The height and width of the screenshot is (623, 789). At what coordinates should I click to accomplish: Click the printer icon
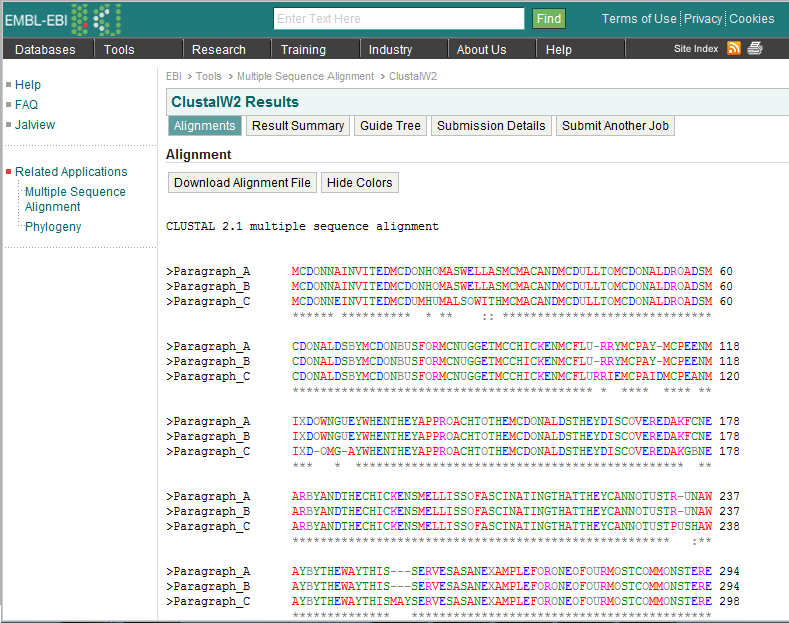[x=755, y=48]
